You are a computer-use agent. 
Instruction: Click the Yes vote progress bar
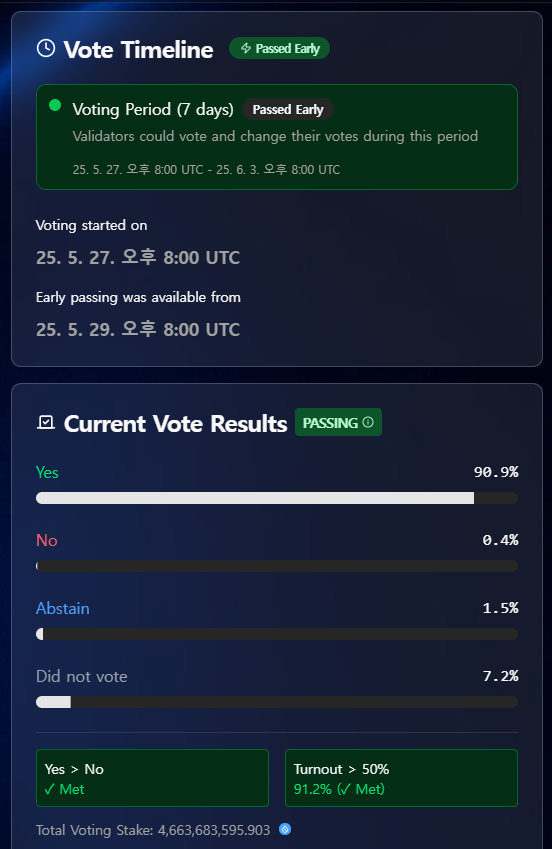tap(277, 498)
